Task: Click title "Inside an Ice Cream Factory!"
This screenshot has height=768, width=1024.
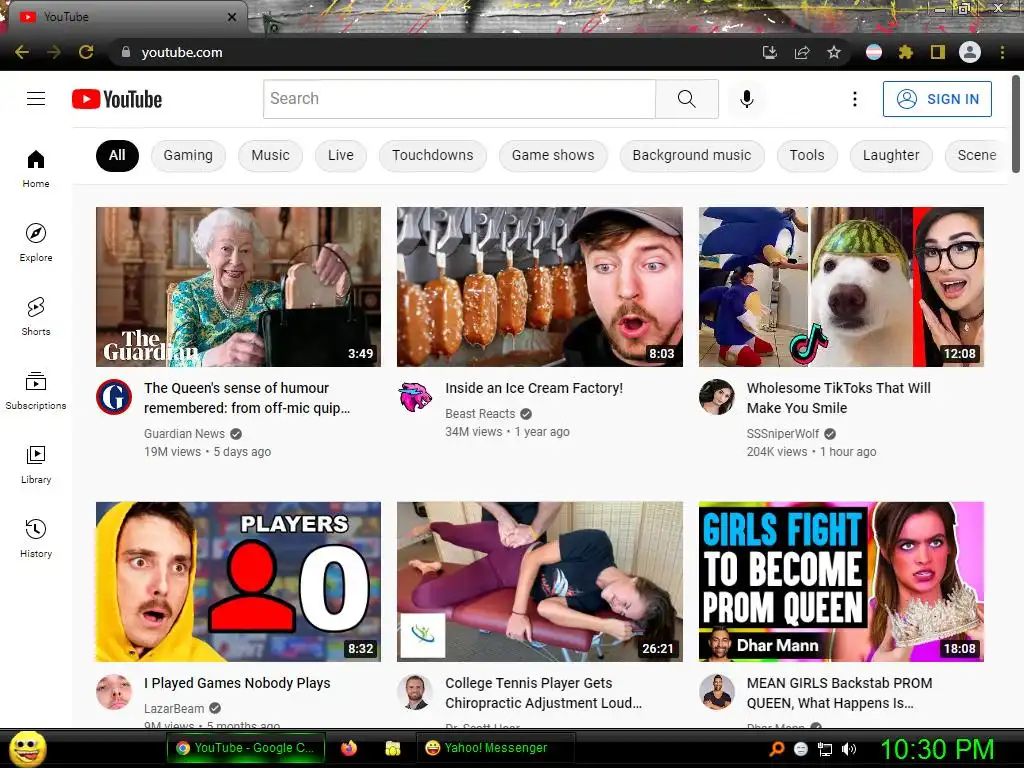Action: click(534, 388)
